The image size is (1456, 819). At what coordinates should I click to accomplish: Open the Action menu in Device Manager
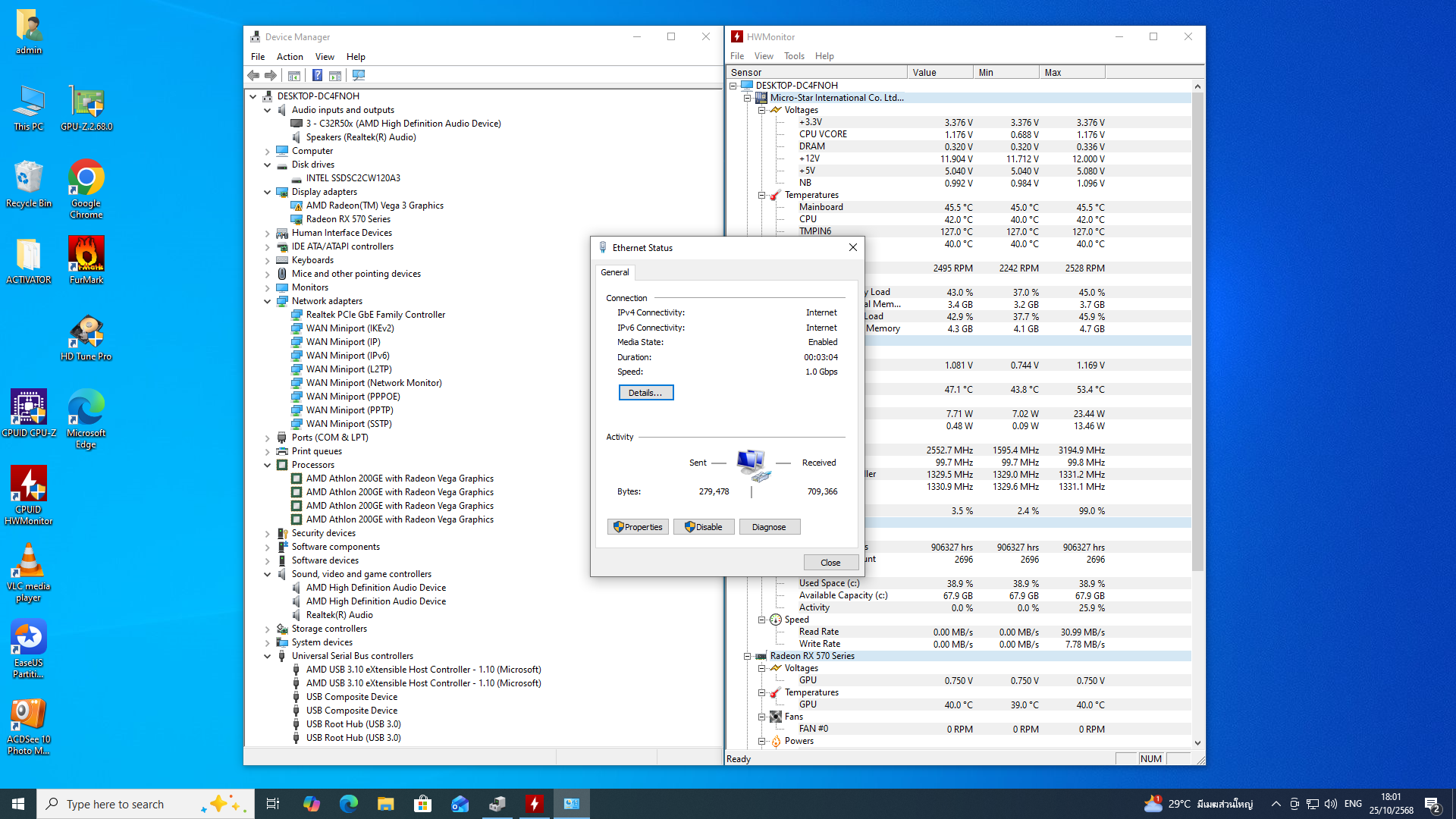290,57
